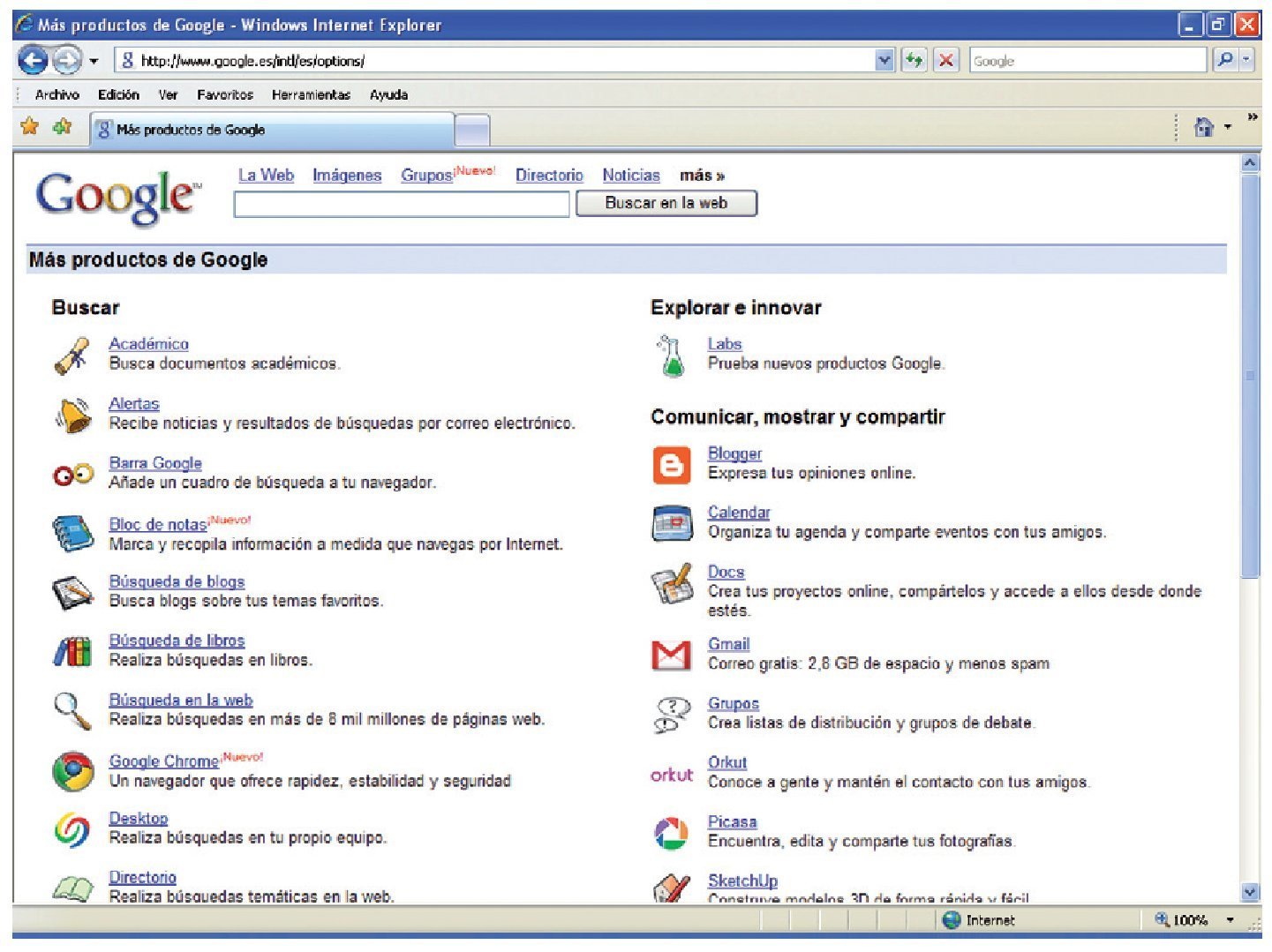1272x952 pixels.
Task: Expand the zoom level 100% dropdown
Action: point(1230,920)
